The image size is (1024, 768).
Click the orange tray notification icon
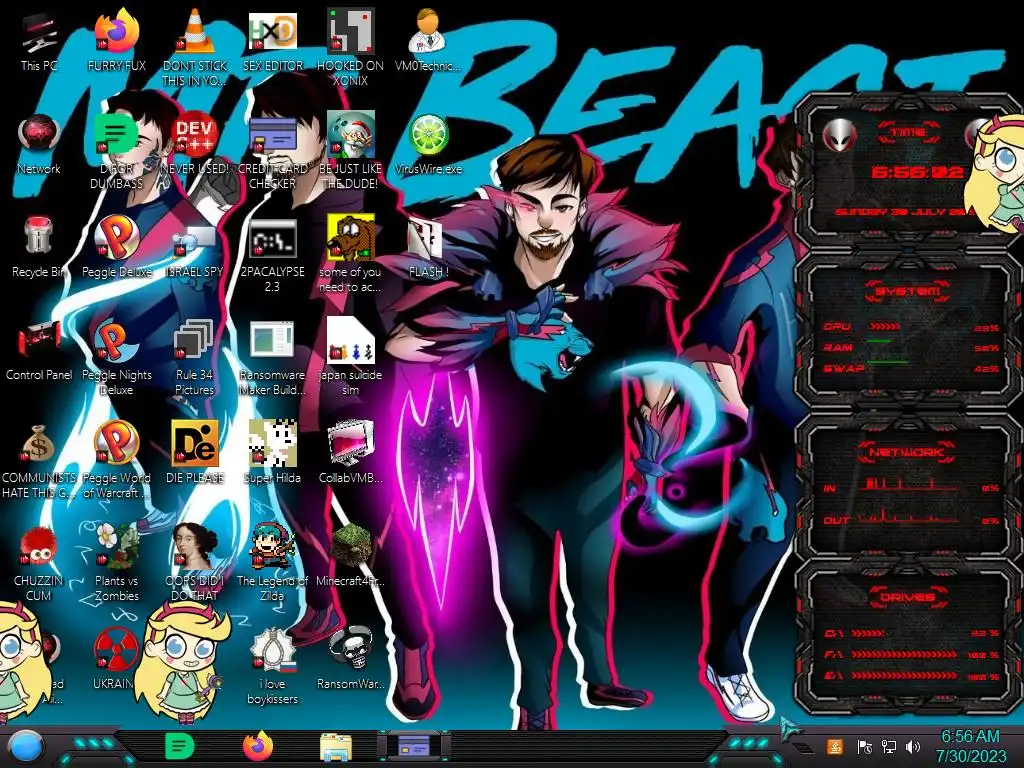(835, 746)
